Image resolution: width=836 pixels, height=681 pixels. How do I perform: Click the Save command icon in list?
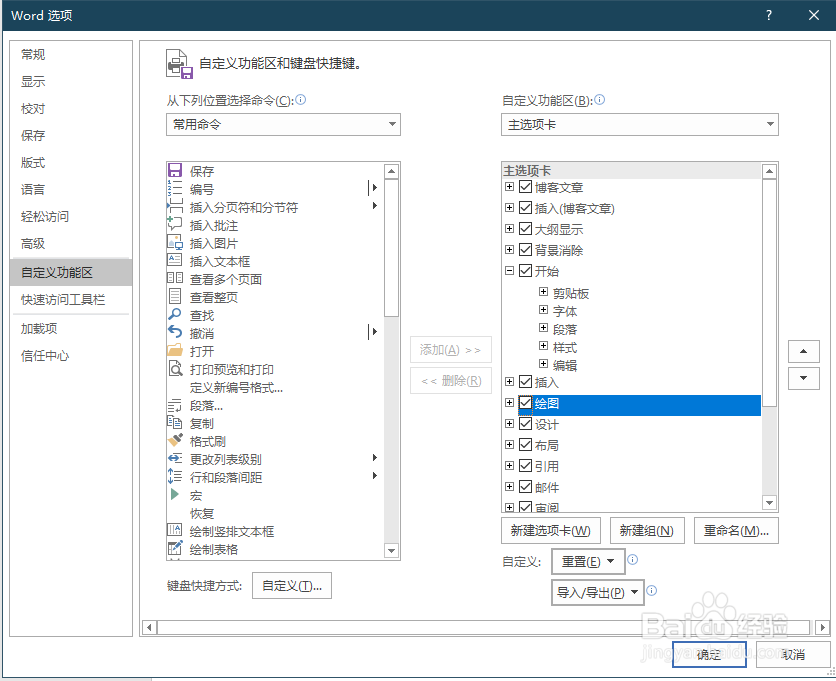tap(175, 171)
